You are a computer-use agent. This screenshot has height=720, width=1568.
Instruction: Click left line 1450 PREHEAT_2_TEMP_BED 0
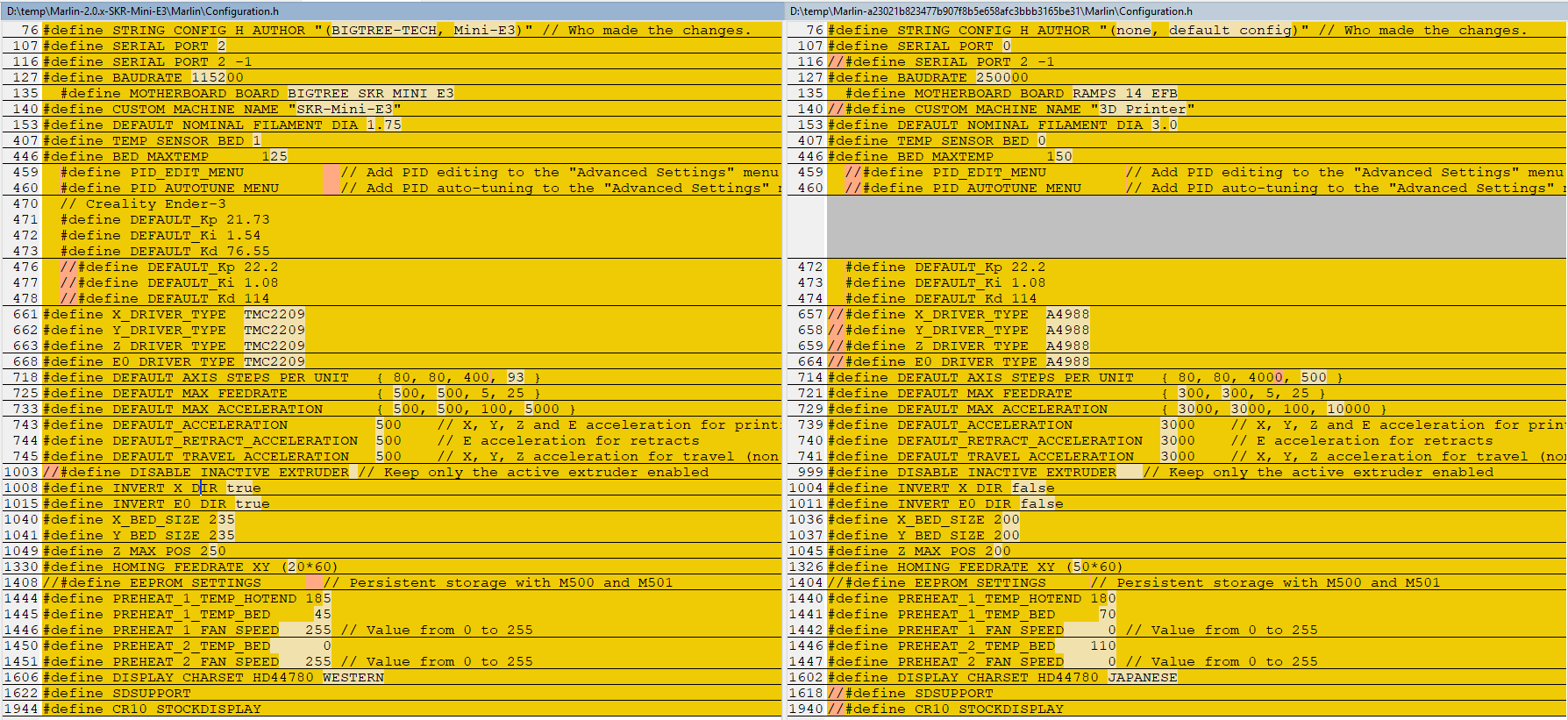point(391,646)
